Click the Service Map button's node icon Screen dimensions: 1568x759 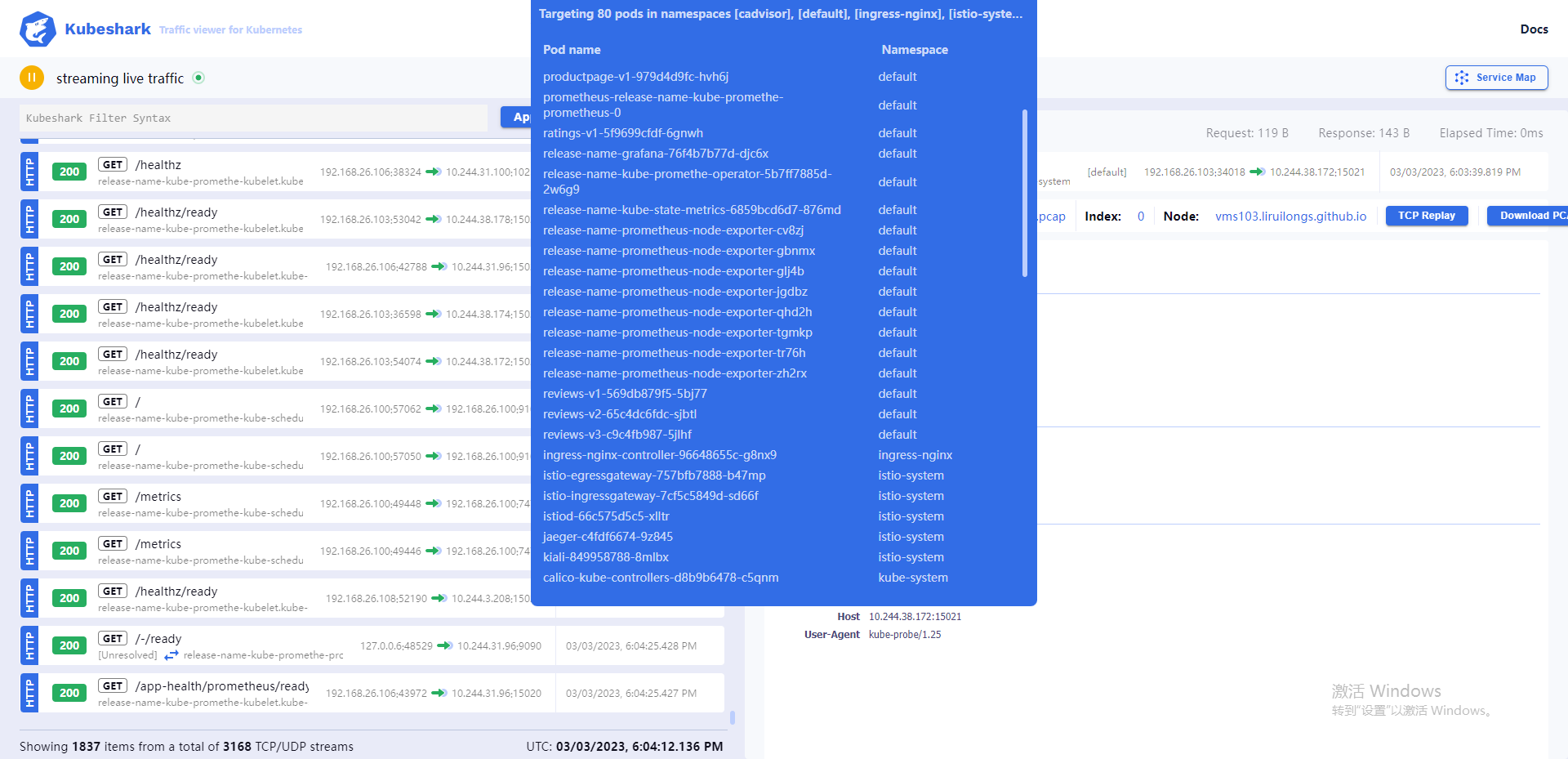pyautogui.click(x=1462, y=78)
